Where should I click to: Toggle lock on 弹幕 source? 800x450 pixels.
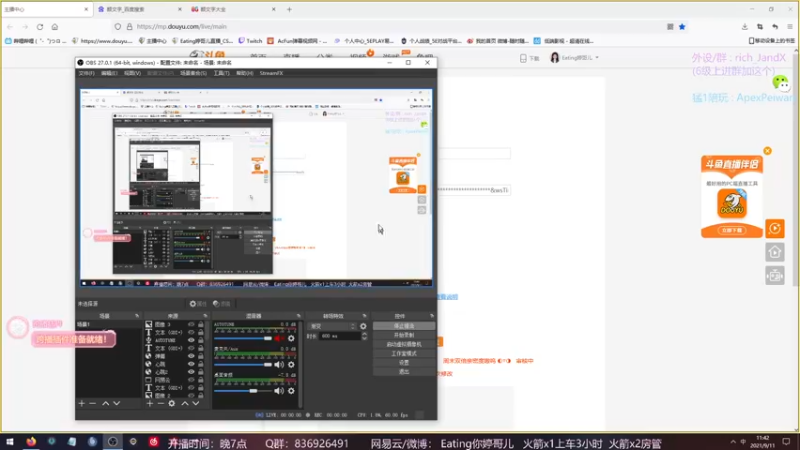(201, 356)
